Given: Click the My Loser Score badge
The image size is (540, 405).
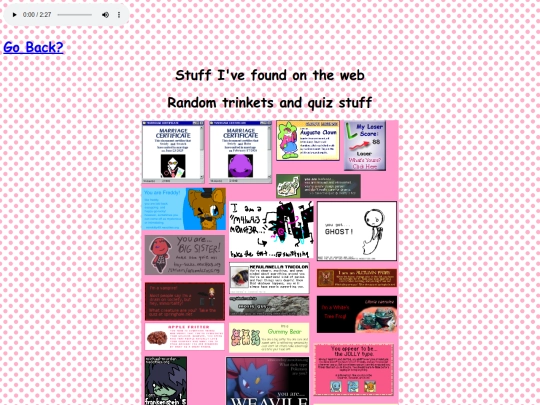Looking at the screenshot, I should 365,145.
